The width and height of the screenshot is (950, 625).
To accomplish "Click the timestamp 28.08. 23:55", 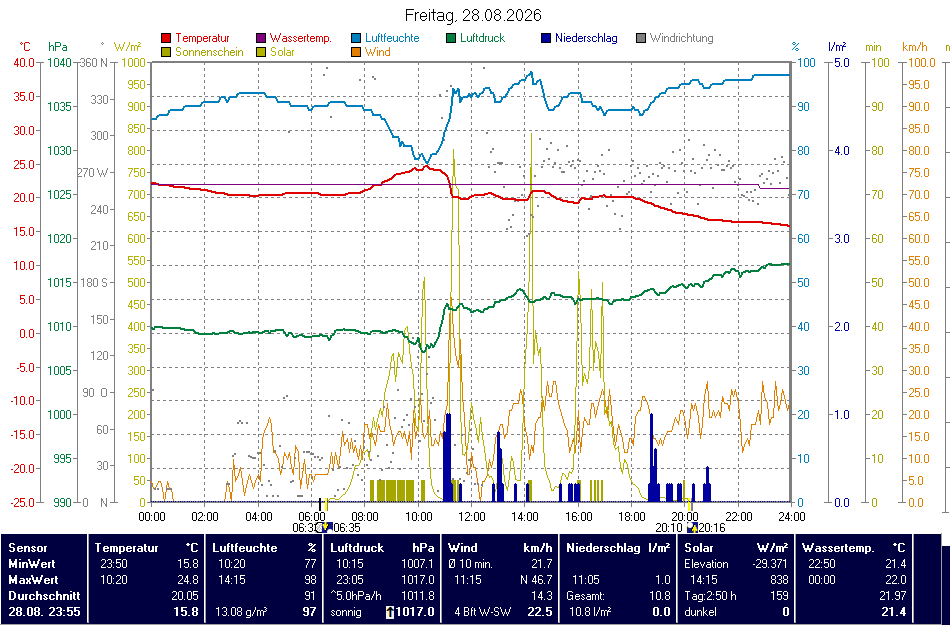I will [x=44, y=612].
